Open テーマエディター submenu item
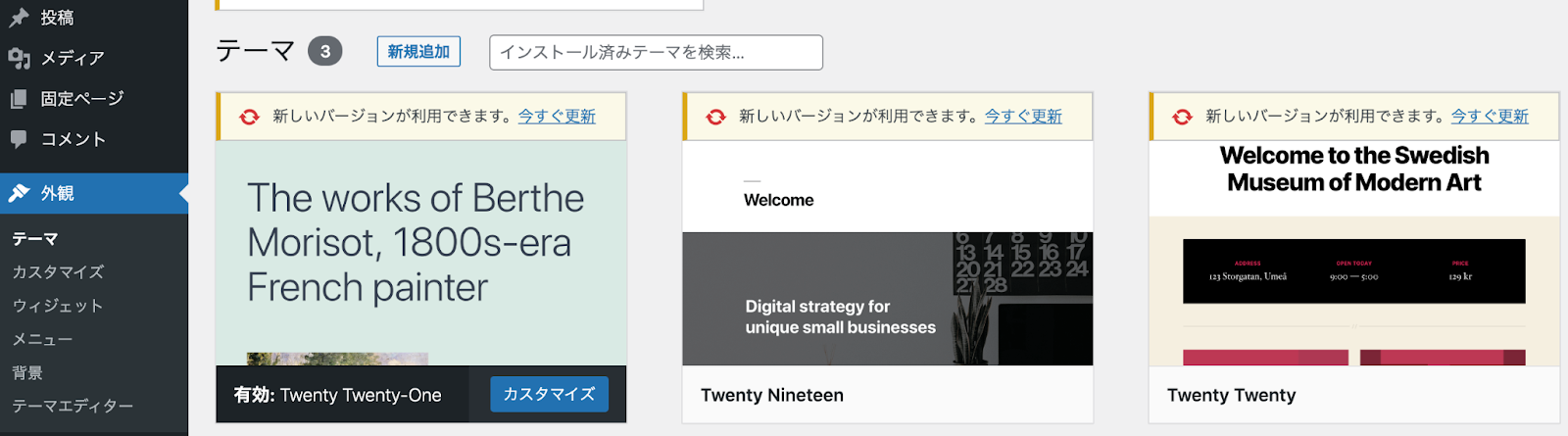1568x436 pixels. point(73,406)
